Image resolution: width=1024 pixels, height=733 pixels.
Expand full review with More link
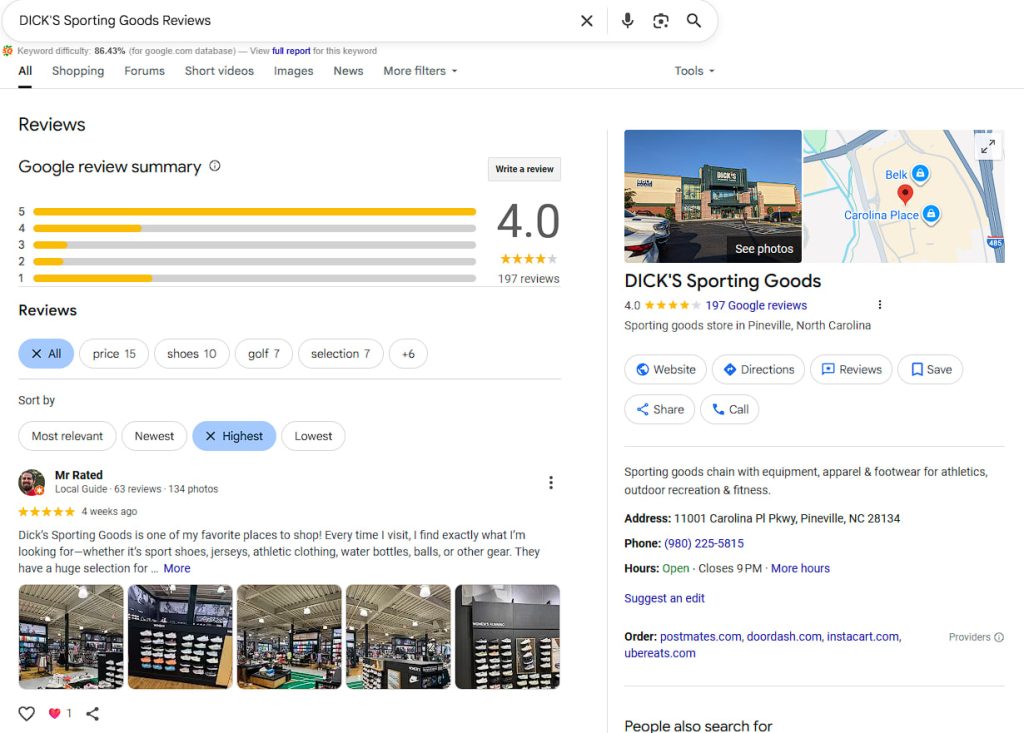point(177,568)
